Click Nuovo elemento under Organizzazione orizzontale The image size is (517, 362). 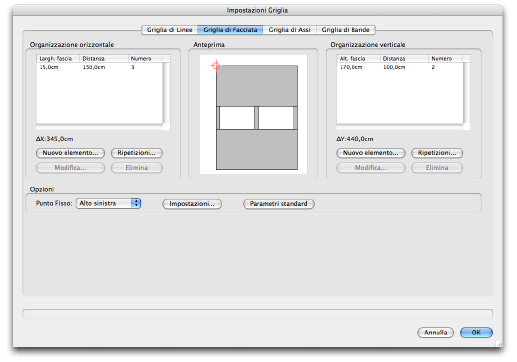(x=70, y=153)
